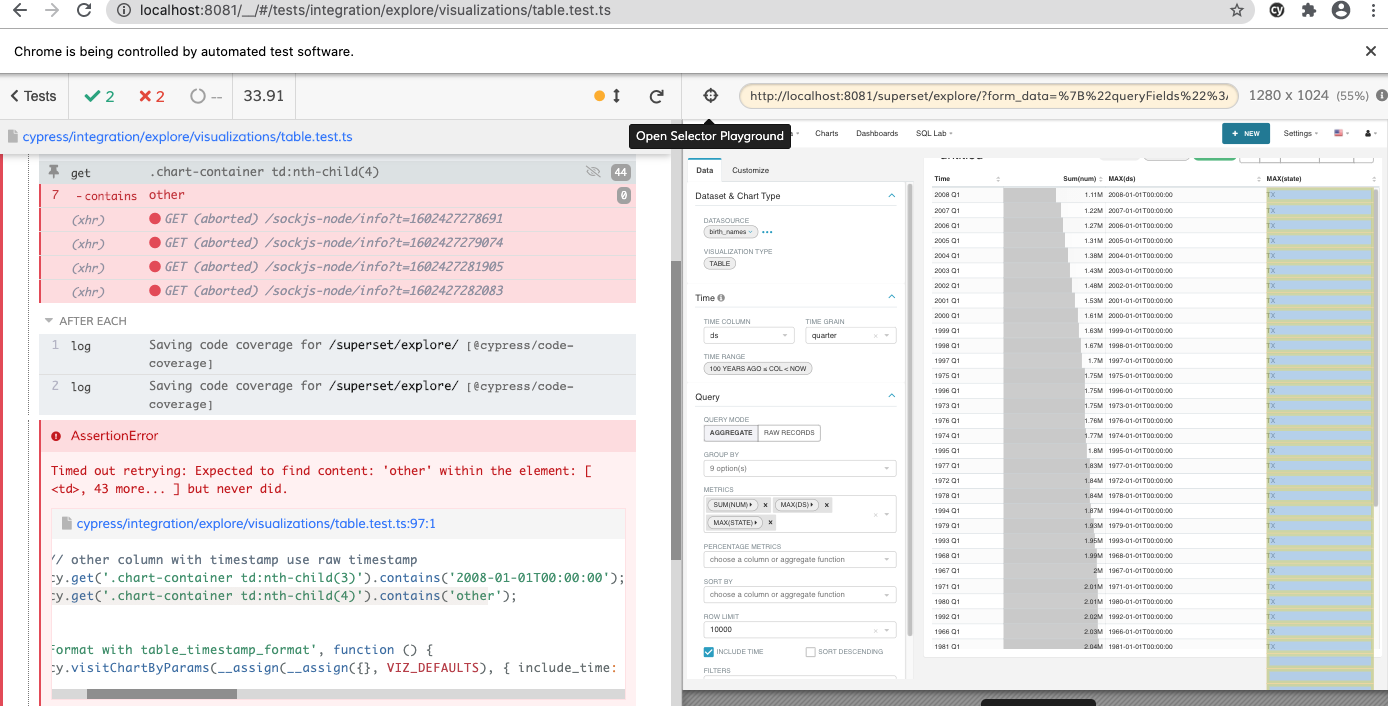
Task: Open the Chrome profile avatar
Action: click(1341, 11)
